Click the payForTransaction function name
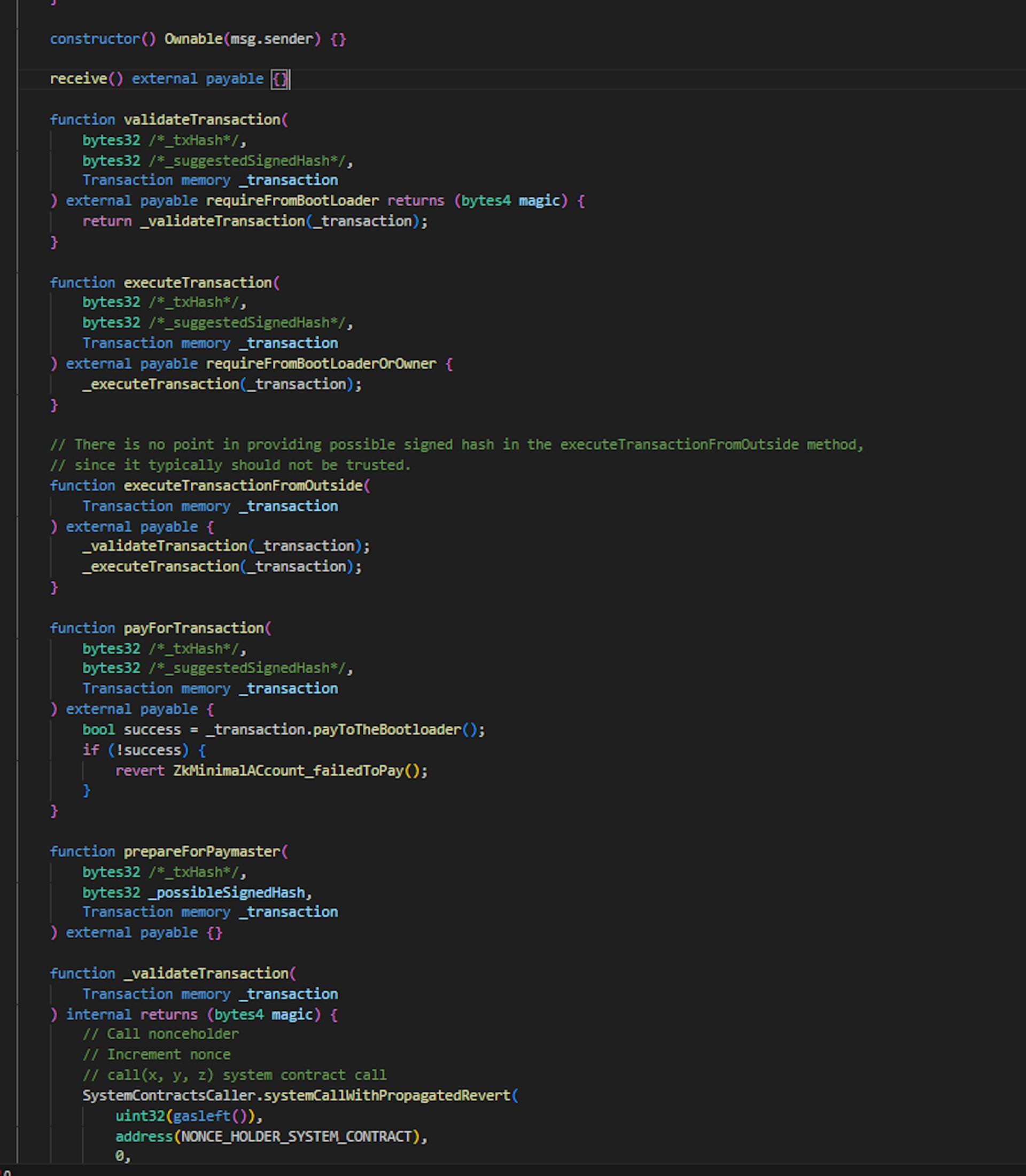This screenshot has height=1176, width=1026. [x=193, y=628]
